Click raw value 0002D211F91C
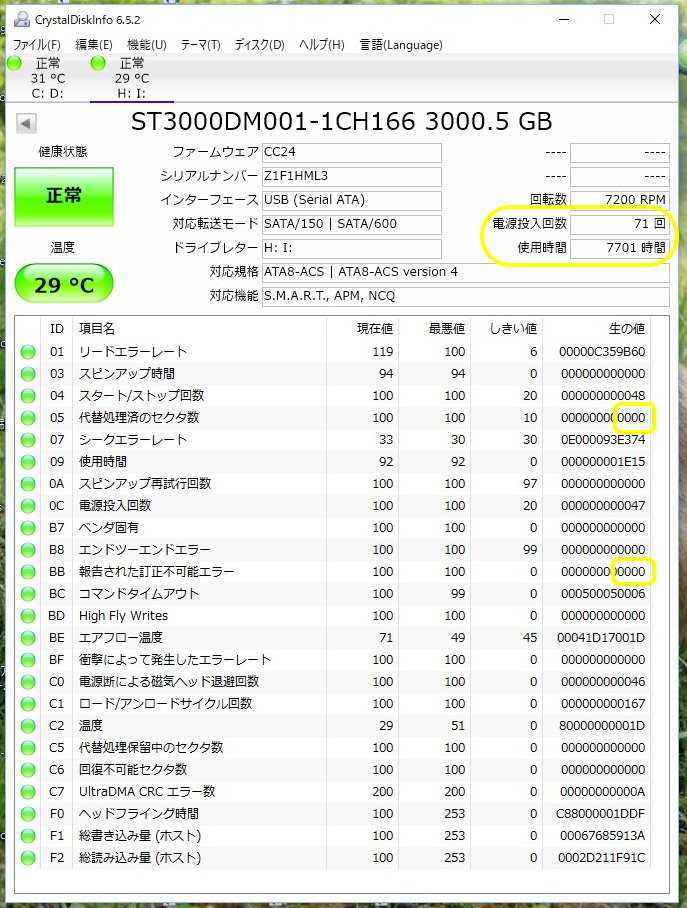Screen dimensions: 687x908 point(601,858)
